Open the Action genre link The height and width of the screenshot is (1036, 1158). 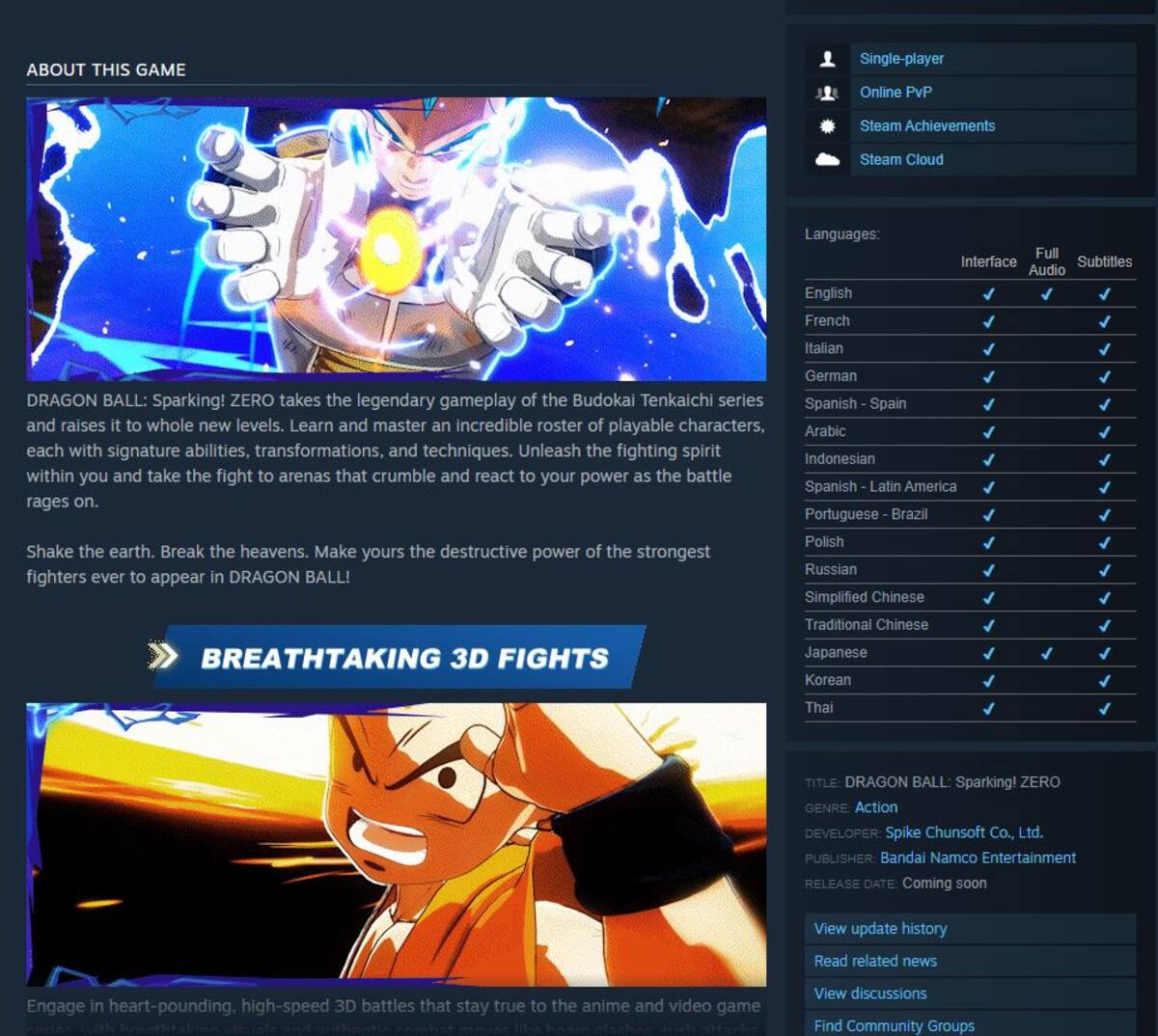(x=875, y=807)
